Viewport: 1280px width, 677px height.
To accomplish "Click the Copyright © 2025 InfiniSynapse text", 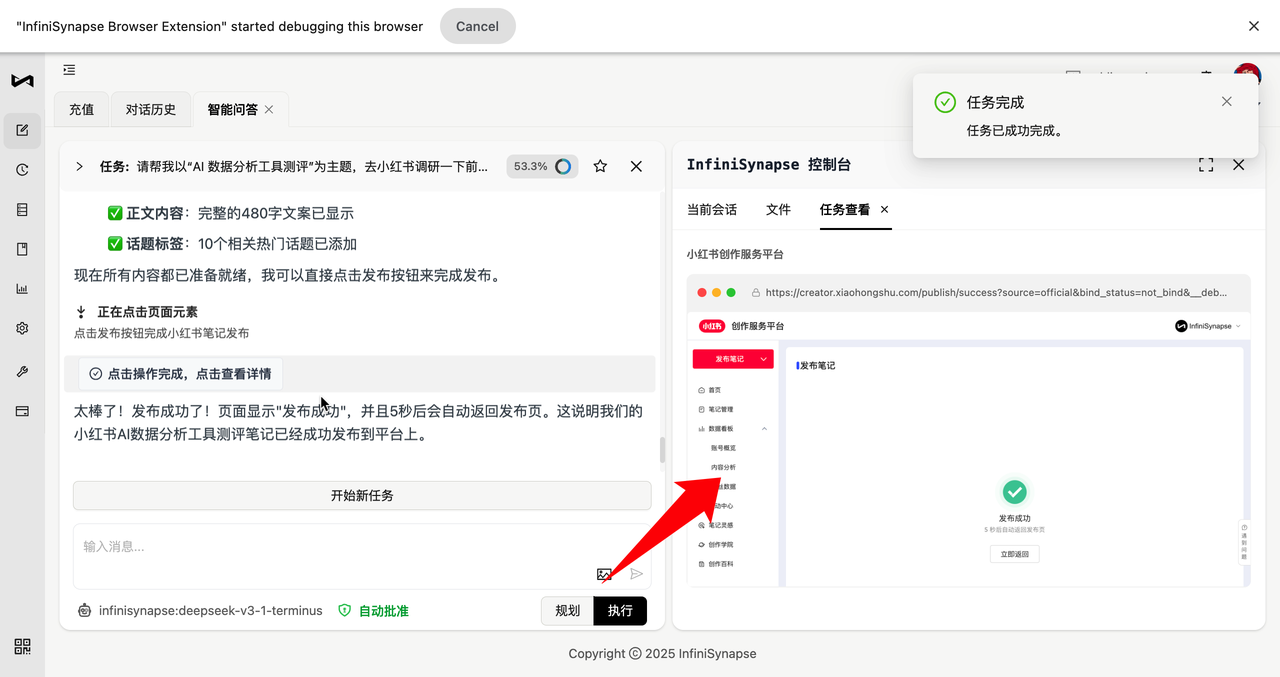I will tap(662, 653).
